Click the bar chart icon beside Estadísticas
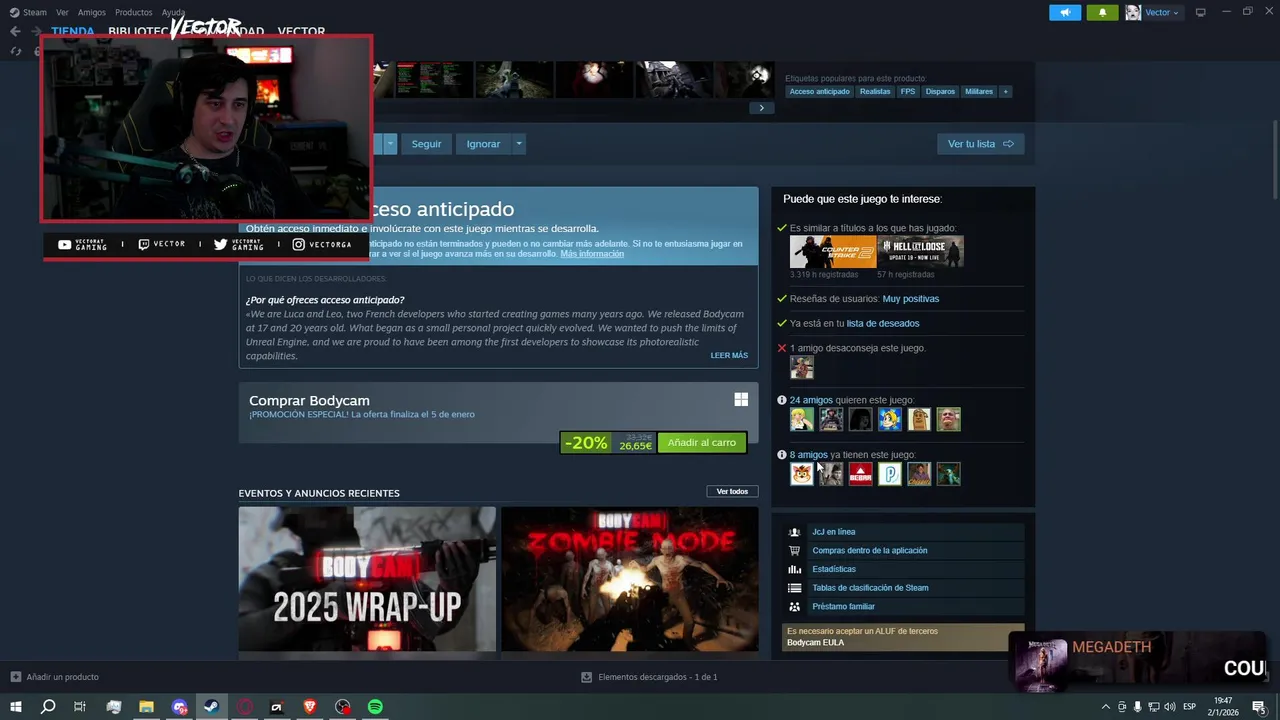Screen dimensions: 1280x720 point(794,569)
